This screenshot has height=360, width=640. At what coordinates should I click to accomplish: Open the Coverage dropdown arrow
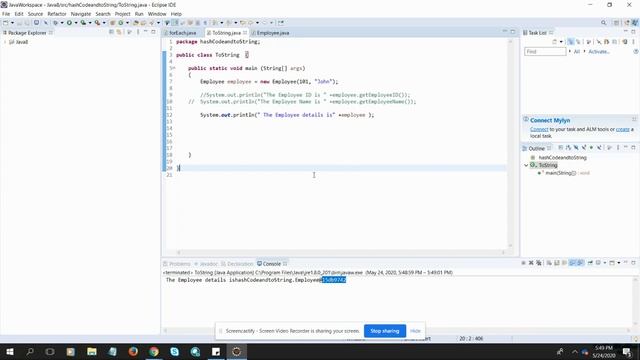click(90, 23)
